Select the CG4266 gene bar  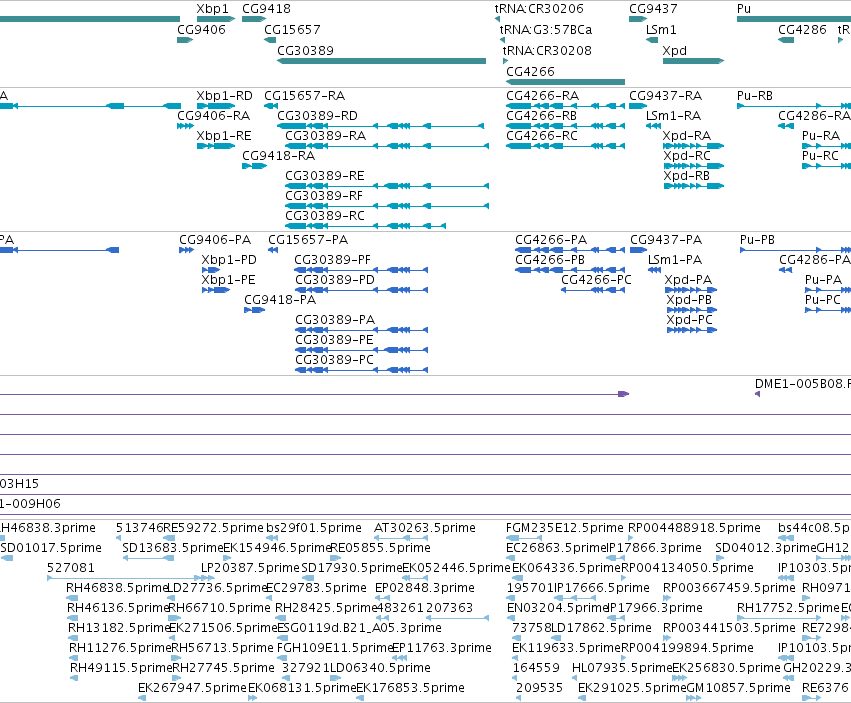coord(565,82)
